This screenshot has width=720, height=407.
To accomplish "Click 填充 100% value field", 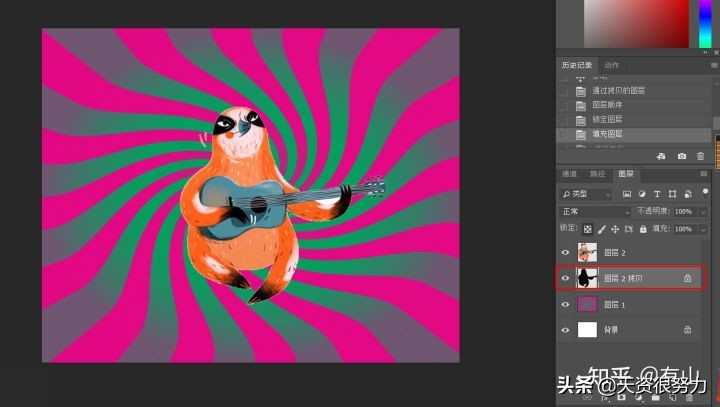I will (x=685, y=229).
